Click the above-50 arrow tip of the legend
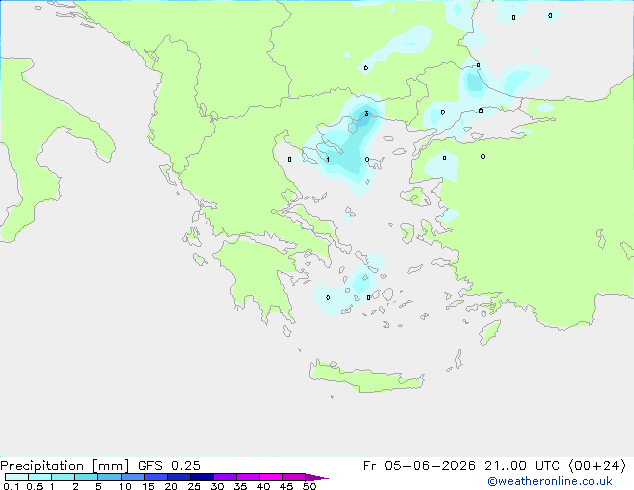The height and width of the screenshot is (490, 634). 317,477
